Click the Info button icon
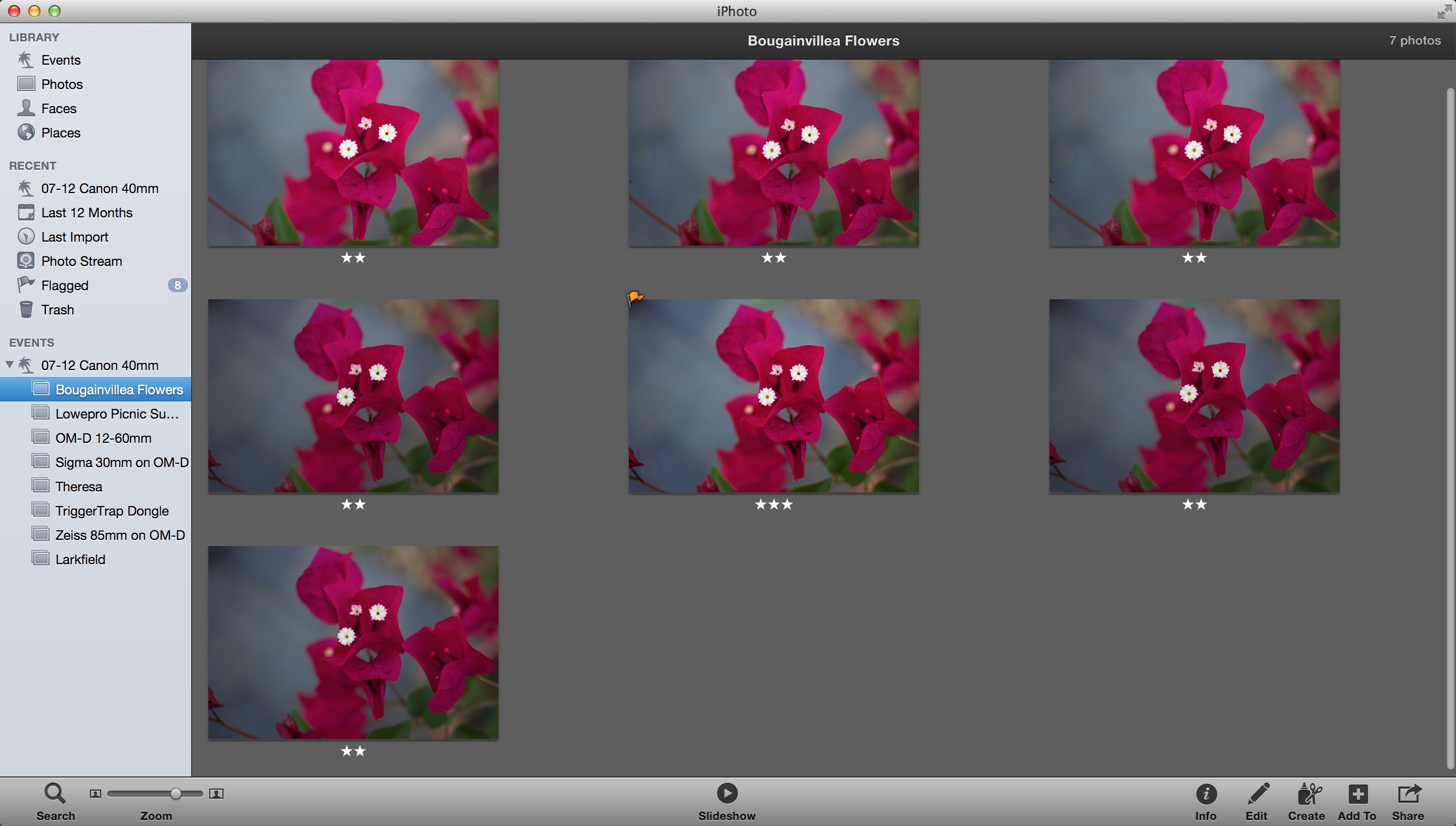The height and width of the screenshot is (826, 1456). pos(1206,793)
